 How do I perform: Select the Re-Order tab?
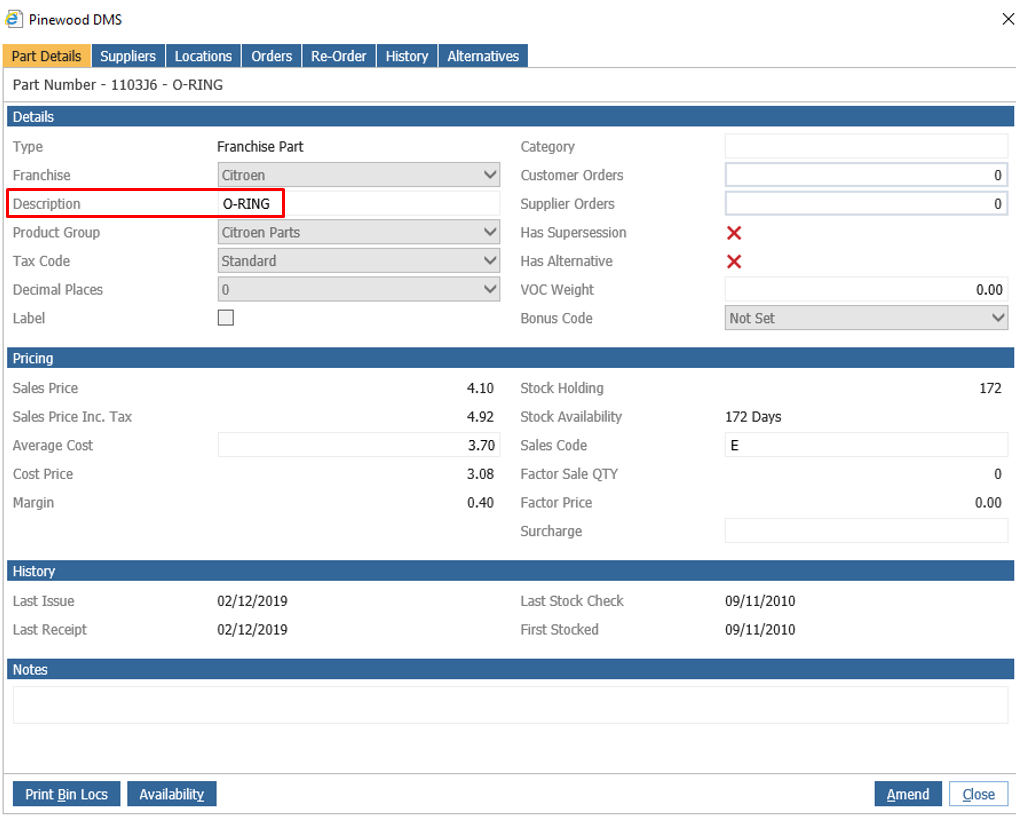(x=338, y=55)
